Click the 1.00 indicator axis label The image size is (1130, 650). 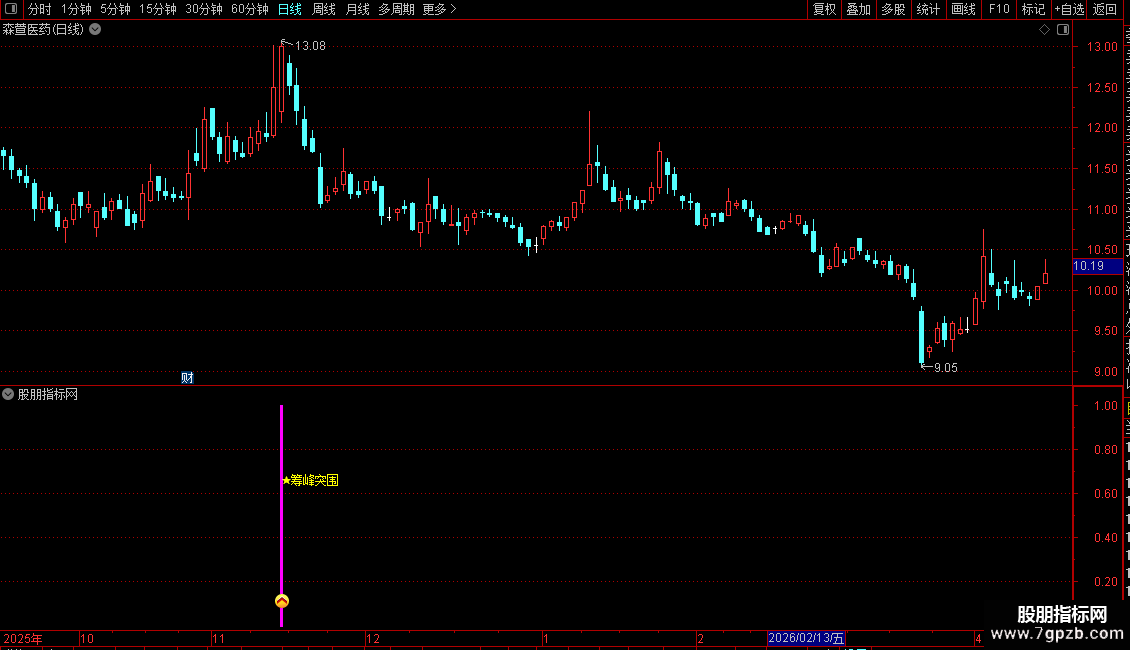coord(1106,406)
